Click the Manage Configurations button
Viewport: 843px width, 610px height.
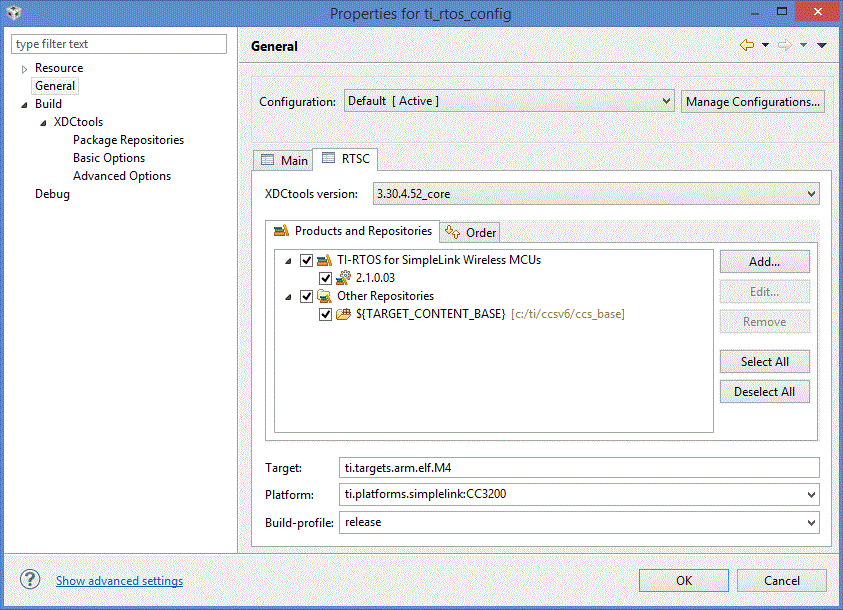[x=753, y=101]
